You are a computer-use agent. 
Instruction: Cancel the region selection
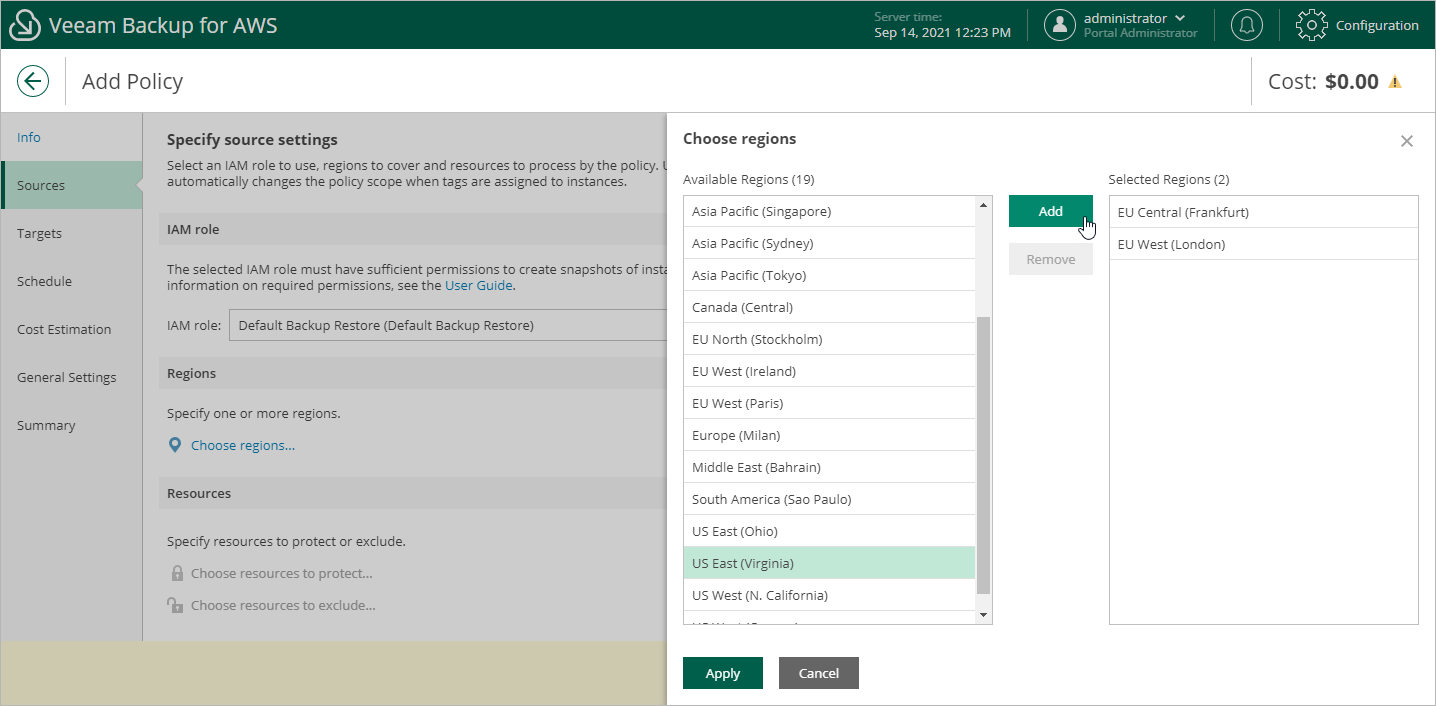tap(818, 673)
